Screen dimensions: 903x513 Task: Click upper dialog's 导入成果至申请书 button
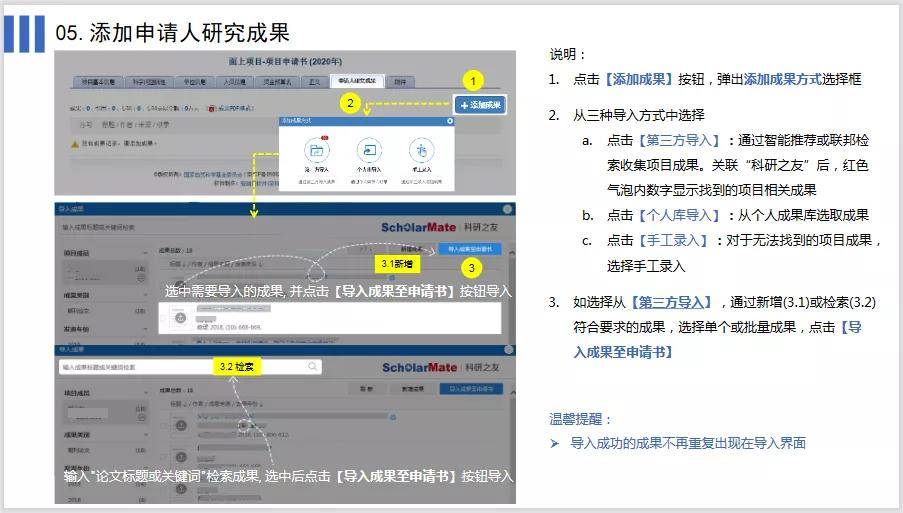[x=470, y=249]
